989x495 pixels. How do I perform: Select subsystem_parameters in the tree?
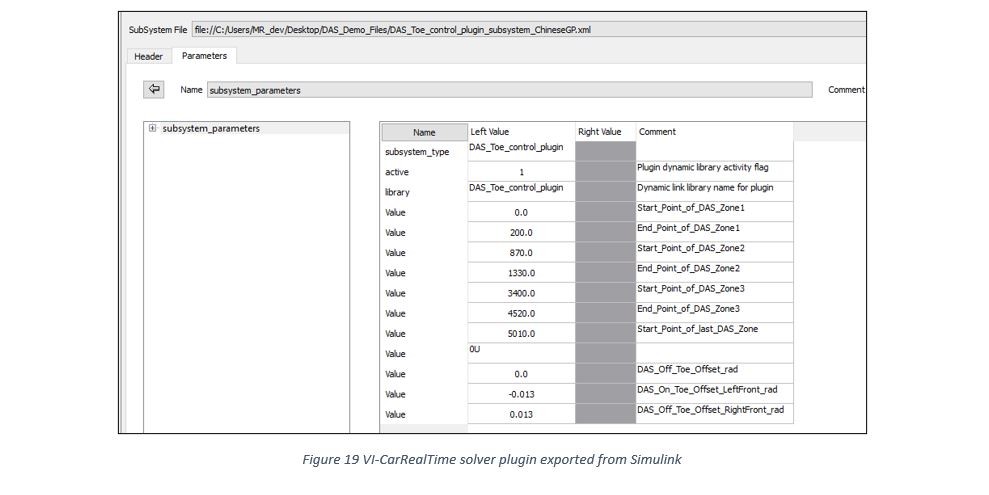[x=211, y=128]
